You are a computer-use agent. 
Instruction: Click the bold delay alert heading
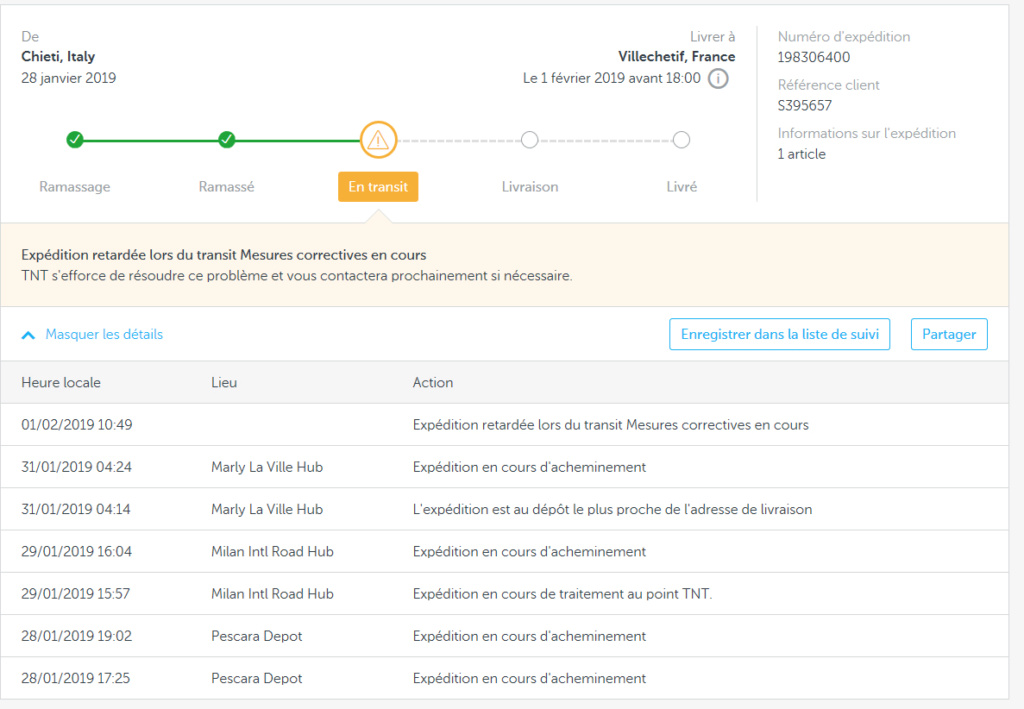click(x=223, y=255)
